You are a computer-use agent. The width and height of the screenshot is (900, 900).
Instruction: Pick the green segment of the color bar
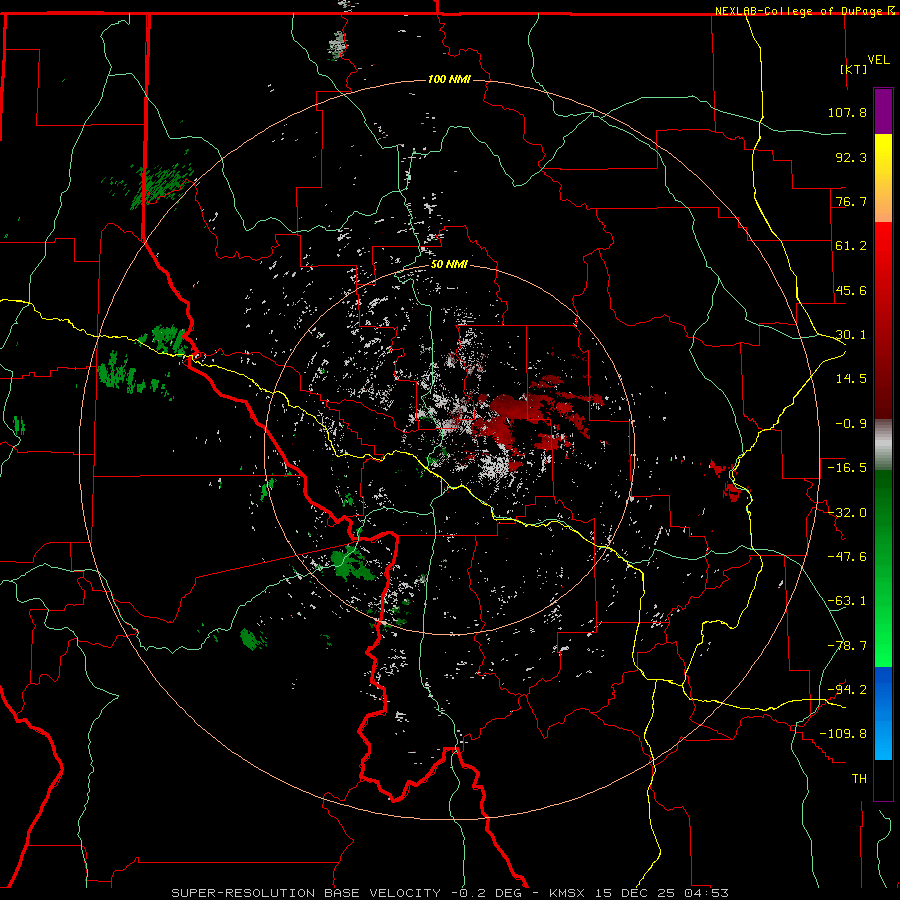(883, 568)
